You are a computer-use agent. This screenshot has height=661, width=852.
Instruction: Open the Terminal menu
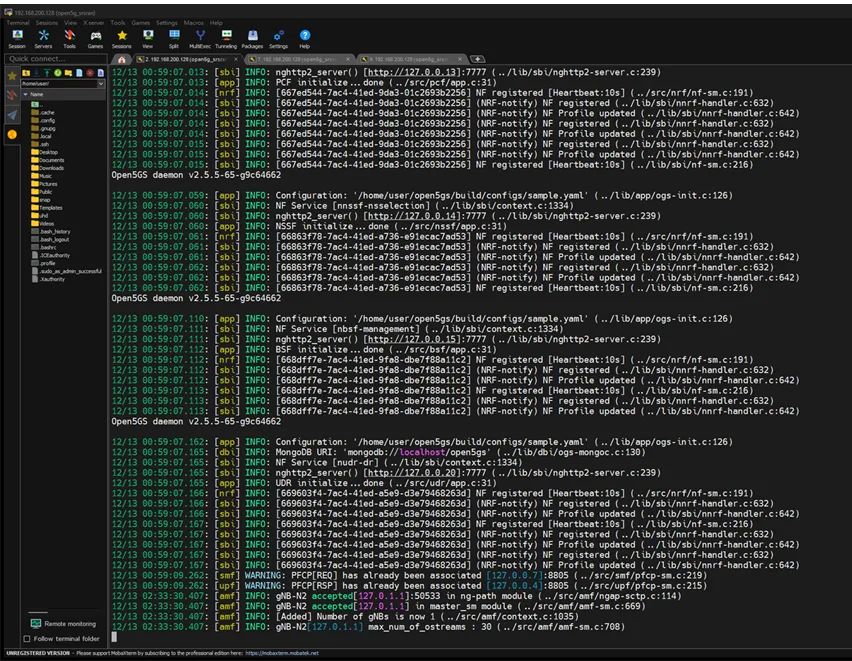tap(18, 23)
